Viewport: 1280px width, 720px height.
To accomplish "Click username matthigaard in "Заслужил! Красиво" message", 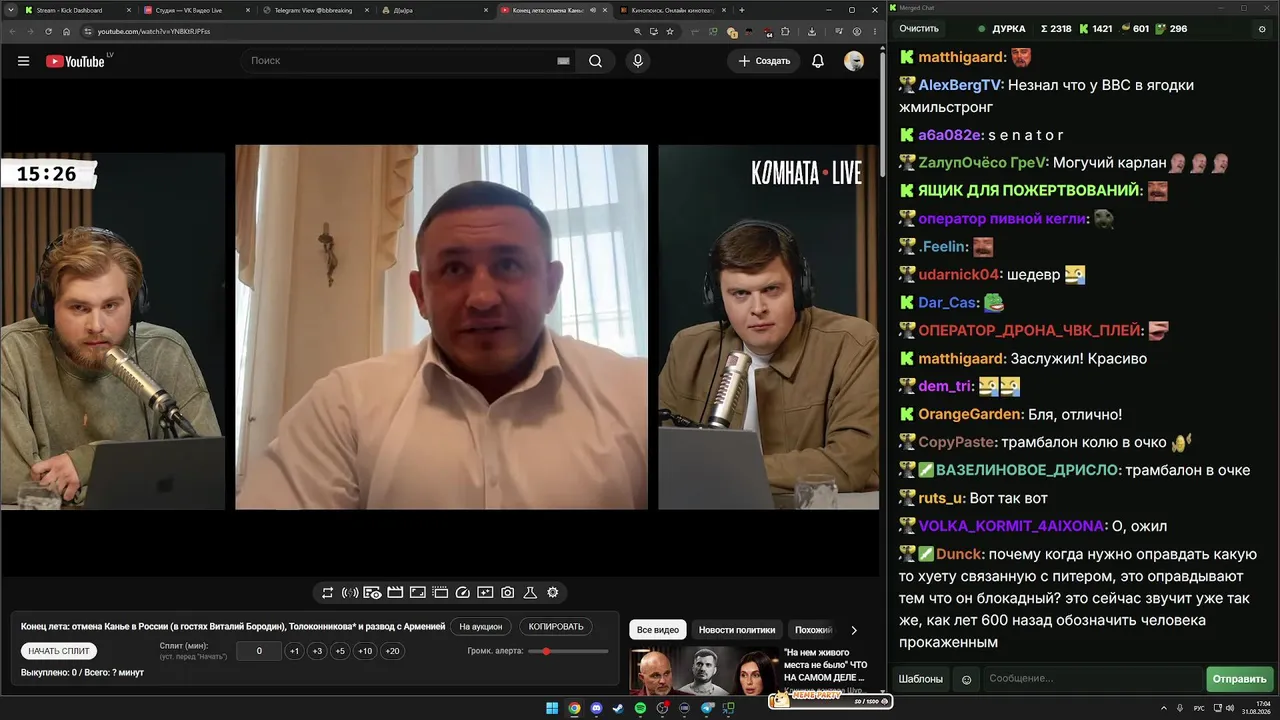I will click(962, 358).
